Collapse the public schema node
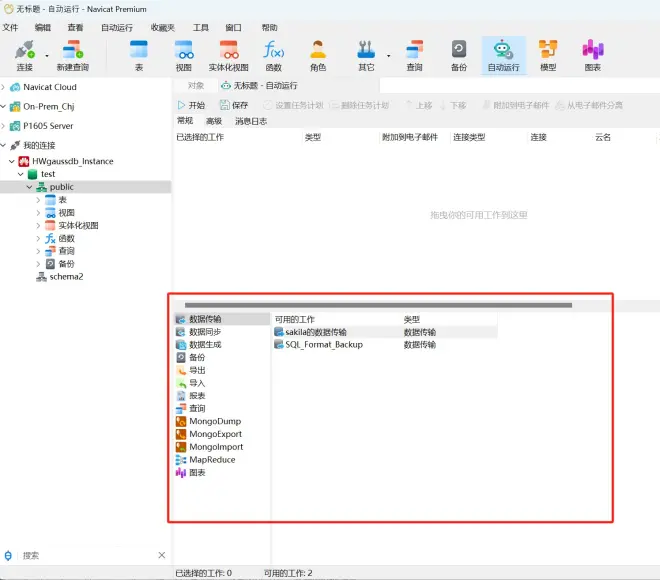Viewport: 660px width, 580px height. [x=29, y=187]
